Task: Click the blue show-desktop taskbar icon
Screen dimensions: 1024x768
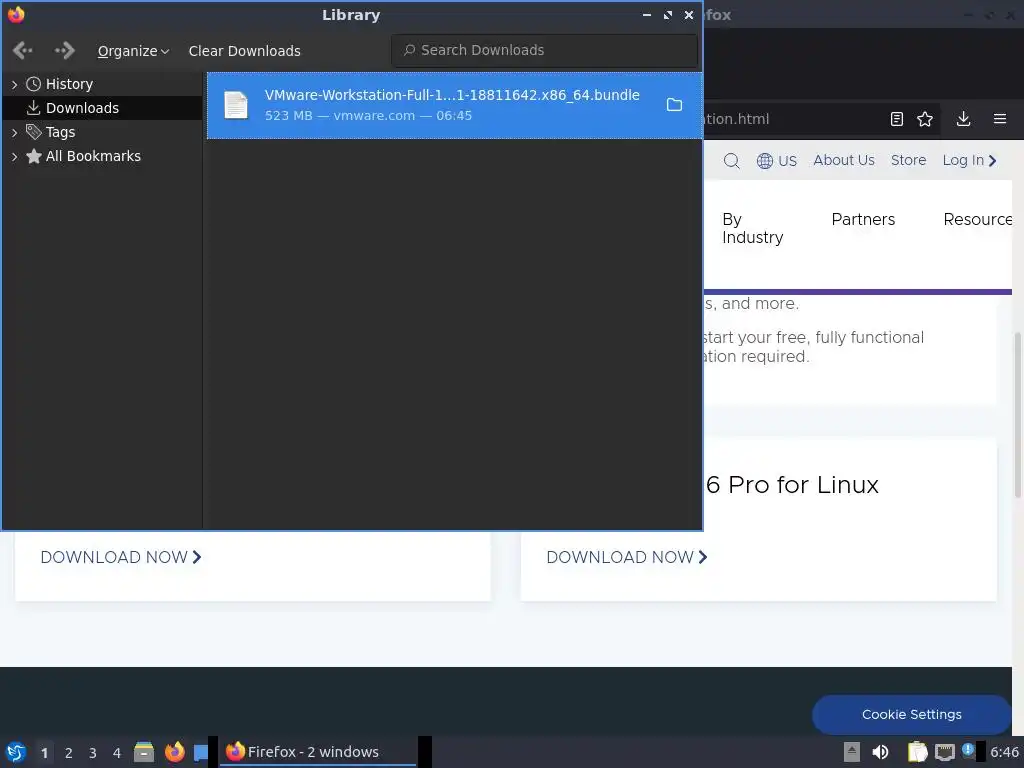Action: (200, 752)
